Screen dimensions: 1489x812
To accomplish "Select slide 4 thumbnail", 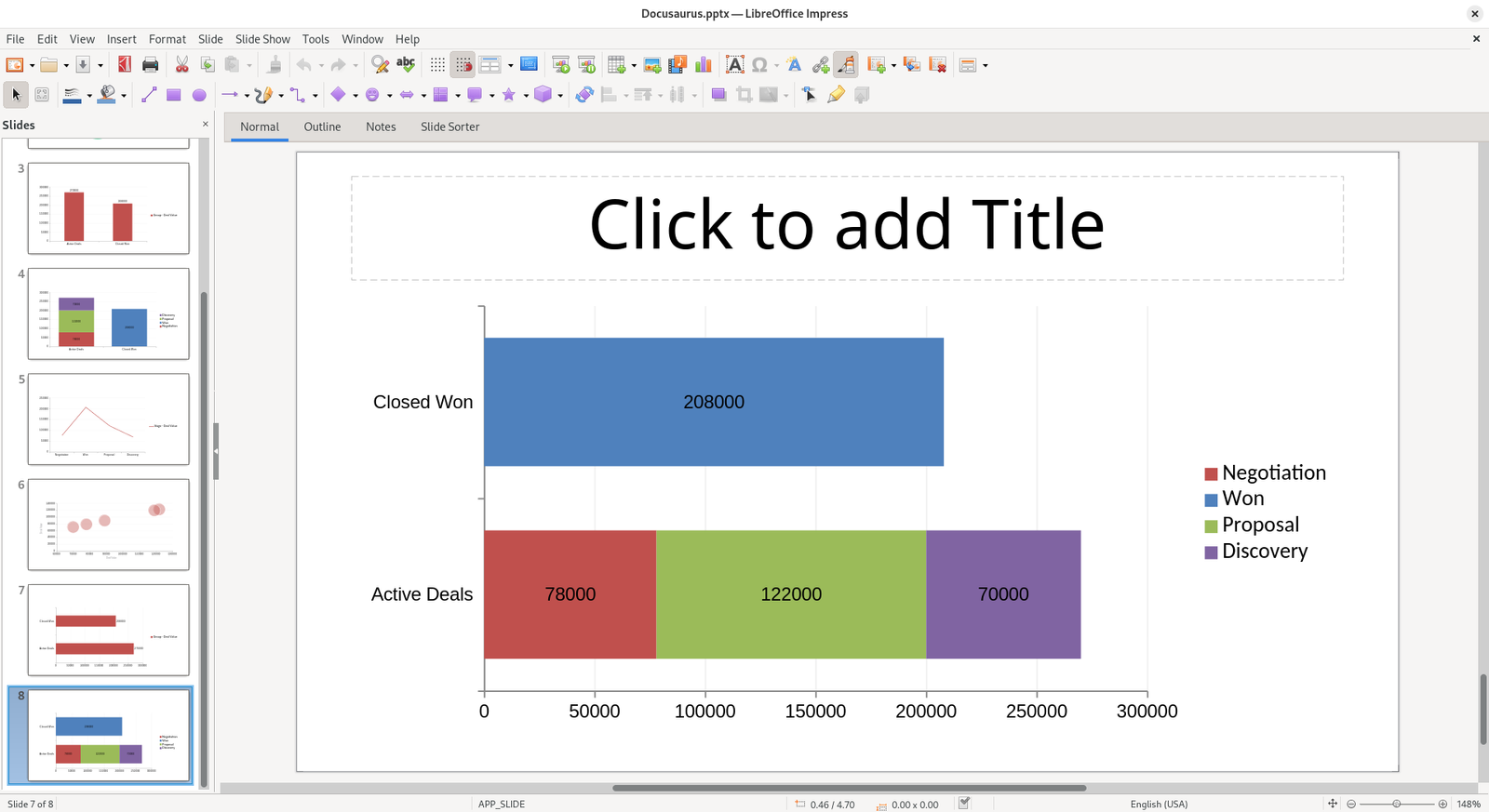I will pyautogui.click(x=108, y=313).
